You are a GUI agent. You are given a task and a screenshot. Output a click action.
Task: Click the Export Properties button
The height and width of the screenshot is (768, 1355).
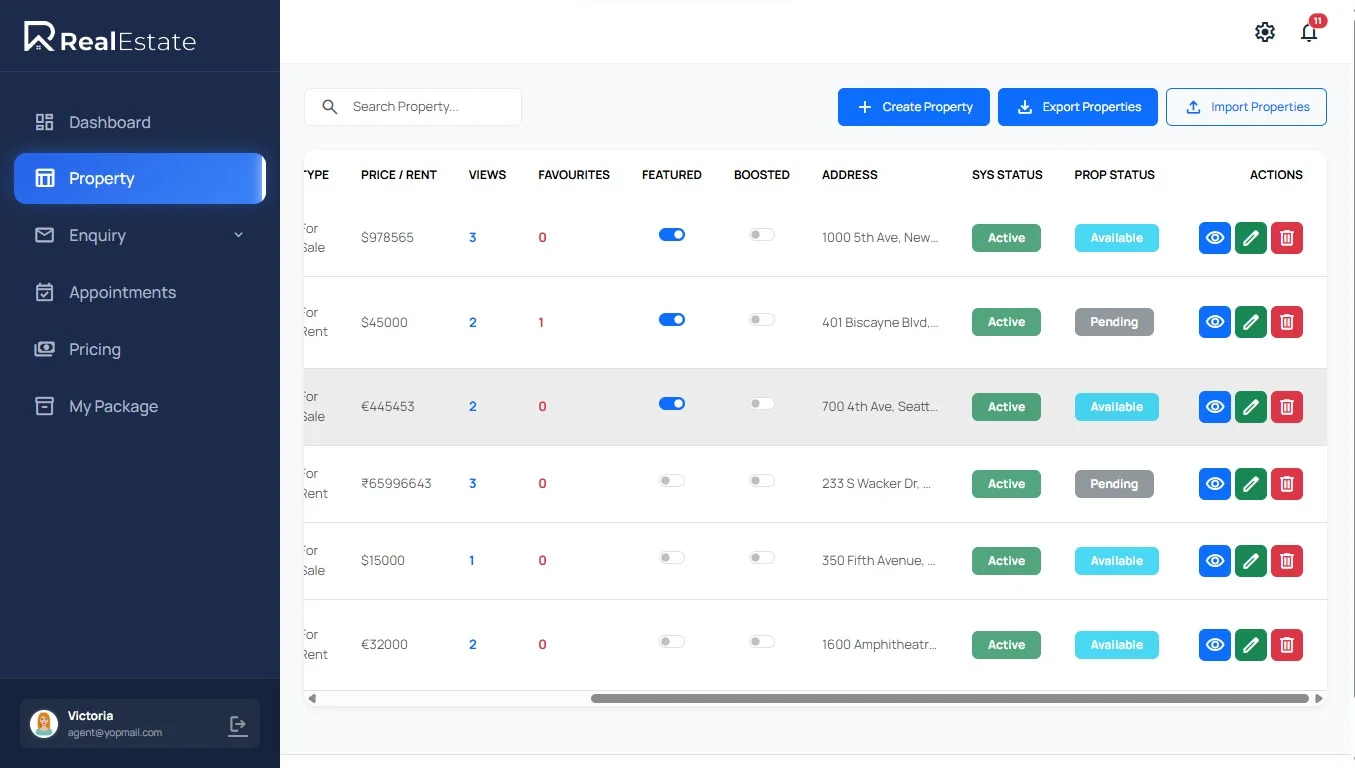pyautogui.click(x=1077, y=107)
